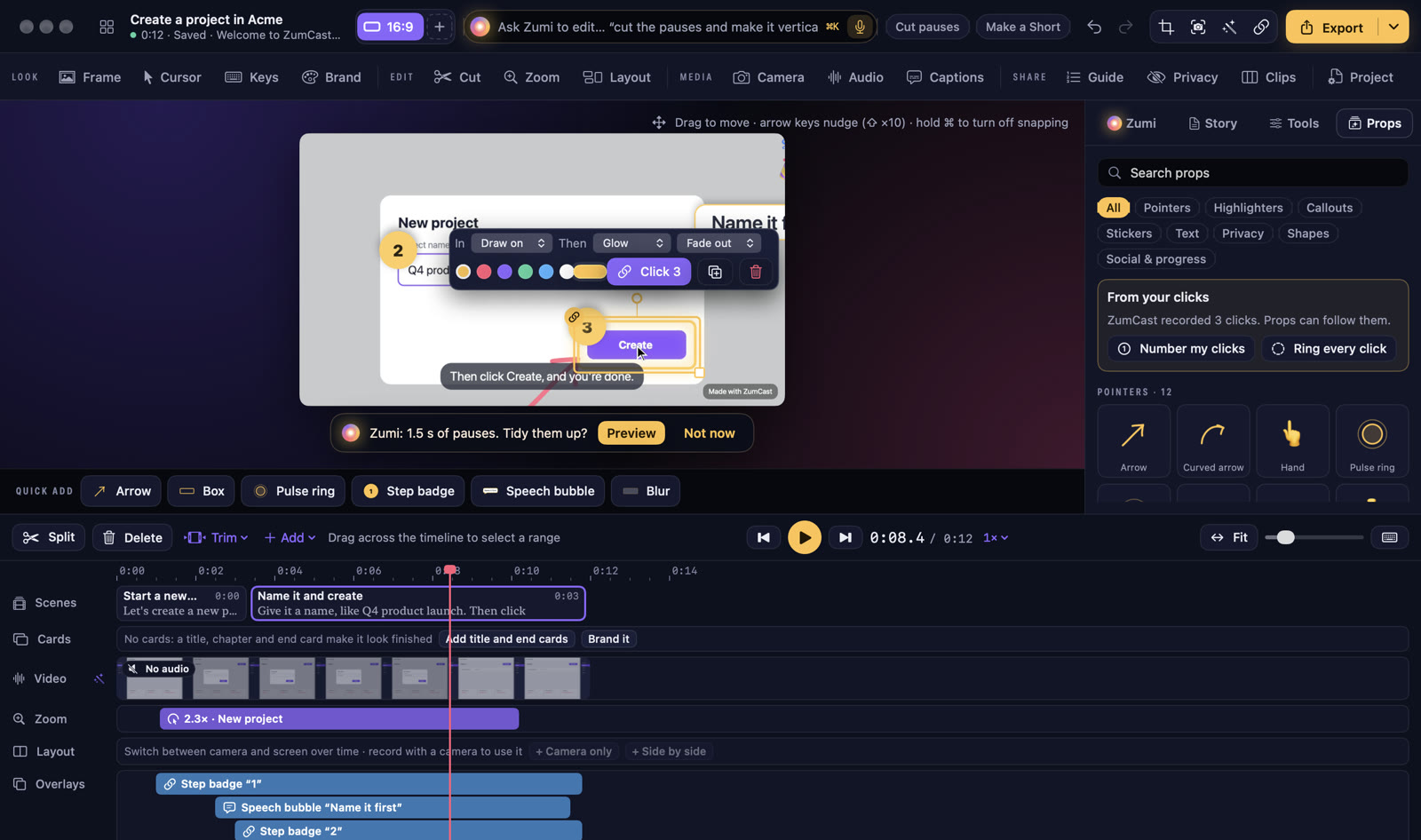Open keyboard shortcuts icon in timeline bar
1421x840 pixels.
[x=1390, y=537]
